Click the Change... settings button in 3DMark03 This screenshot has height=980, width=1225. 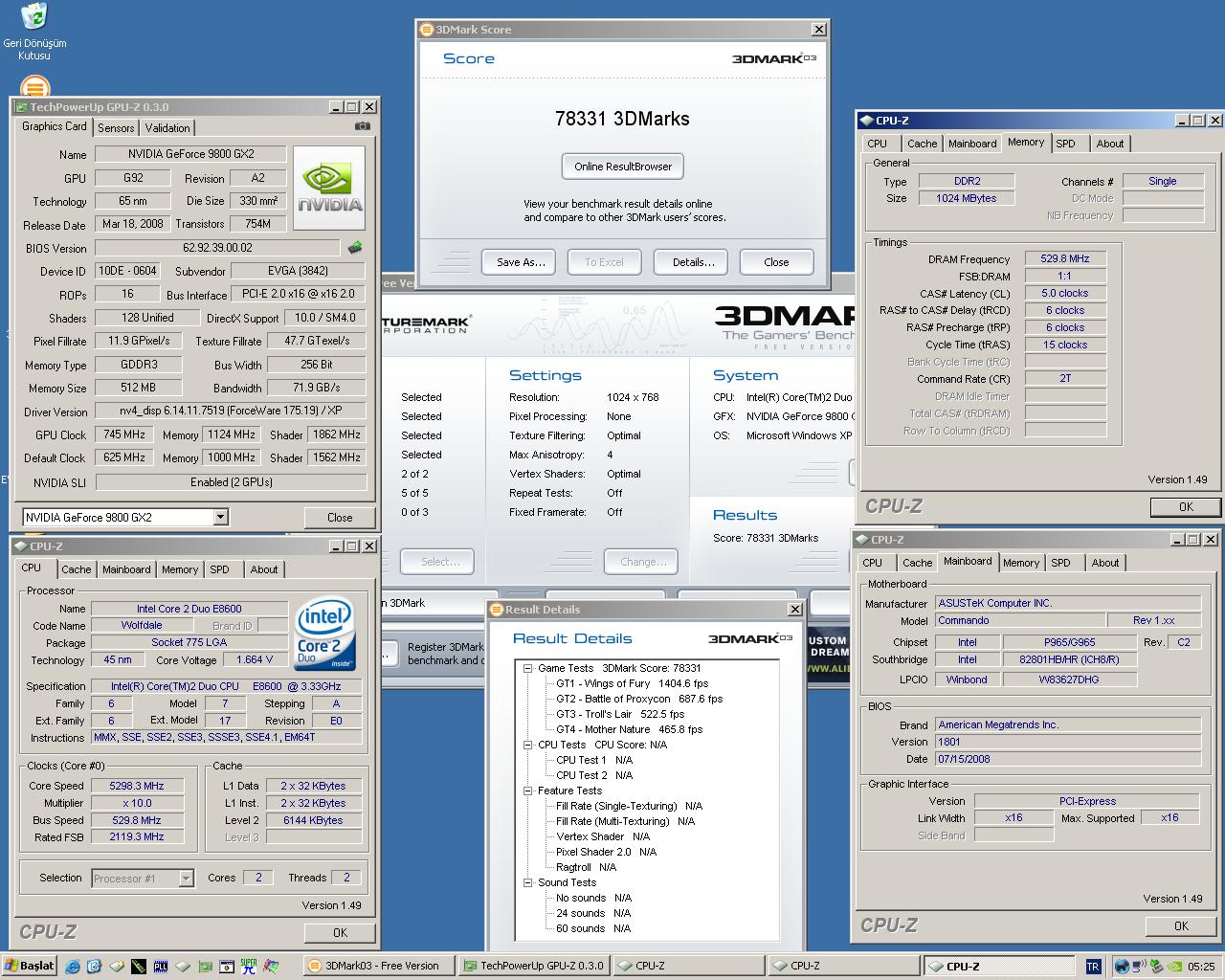click(643, 562)
